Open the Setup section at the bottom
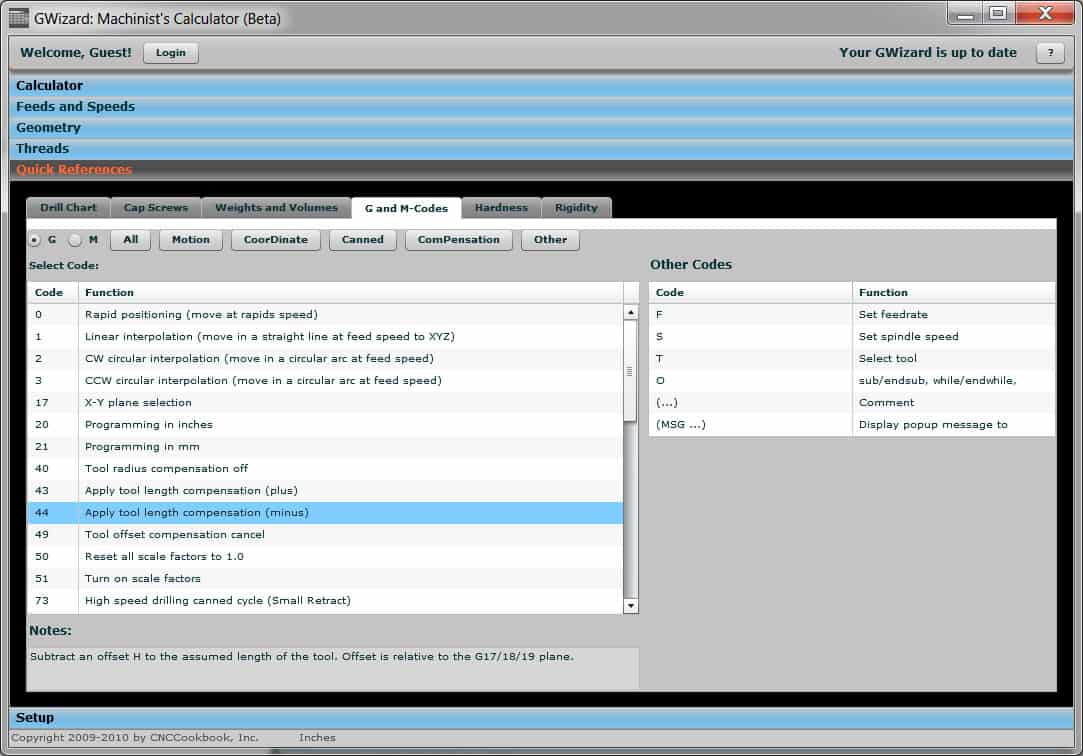This screenshot has width=1083, height=756. point(35,717)
